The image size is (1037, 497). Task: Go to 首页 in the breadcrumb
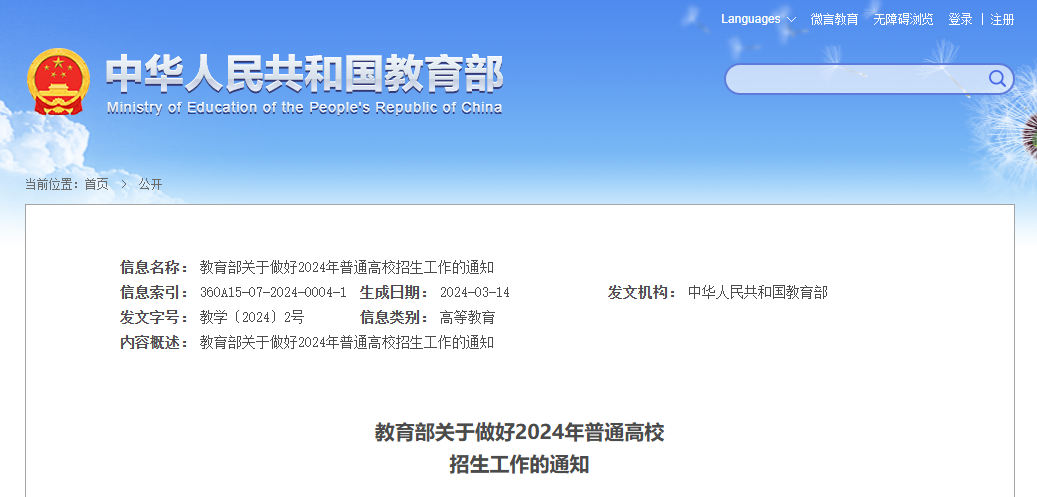tap(96, 184)
